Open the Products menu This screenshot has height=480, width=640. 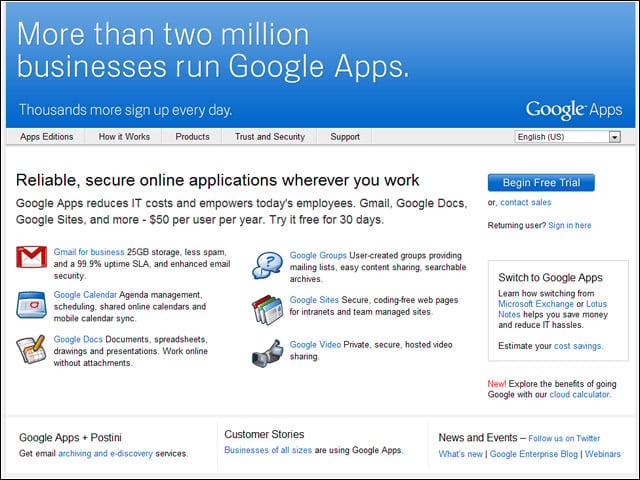[x=192, y=137]
